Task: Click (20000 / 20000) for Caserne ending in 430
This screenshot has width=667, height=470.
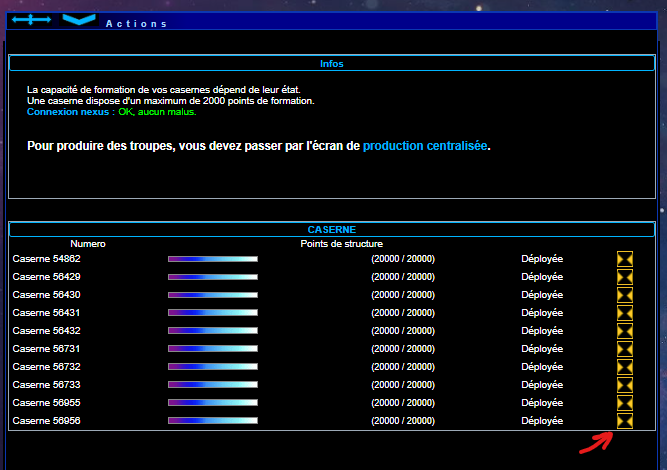Action: click(403, 295)
